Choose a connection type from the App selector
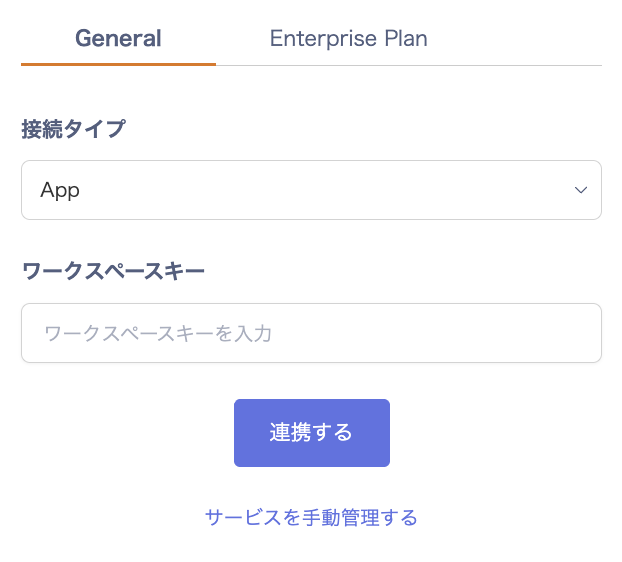The height and width of the screenshot is (562, 622). coord(311,190)
